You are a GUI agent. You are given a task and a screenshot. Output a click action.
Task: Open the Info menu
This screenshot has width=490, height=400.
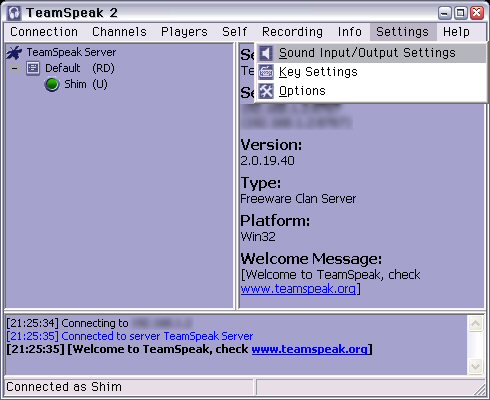click(350, 32)
